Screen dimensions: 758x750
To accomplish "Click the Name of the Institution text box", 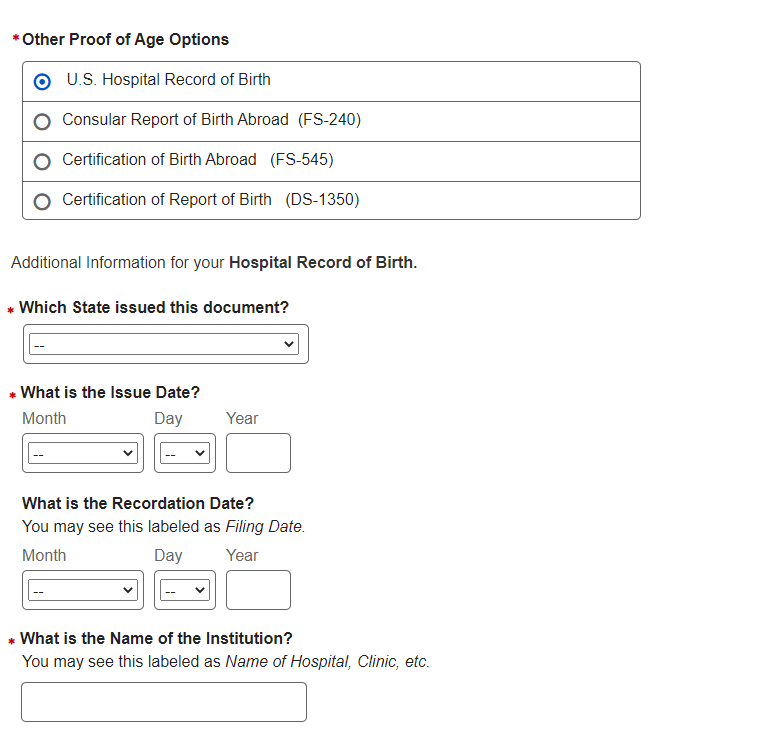I will 164,702.
